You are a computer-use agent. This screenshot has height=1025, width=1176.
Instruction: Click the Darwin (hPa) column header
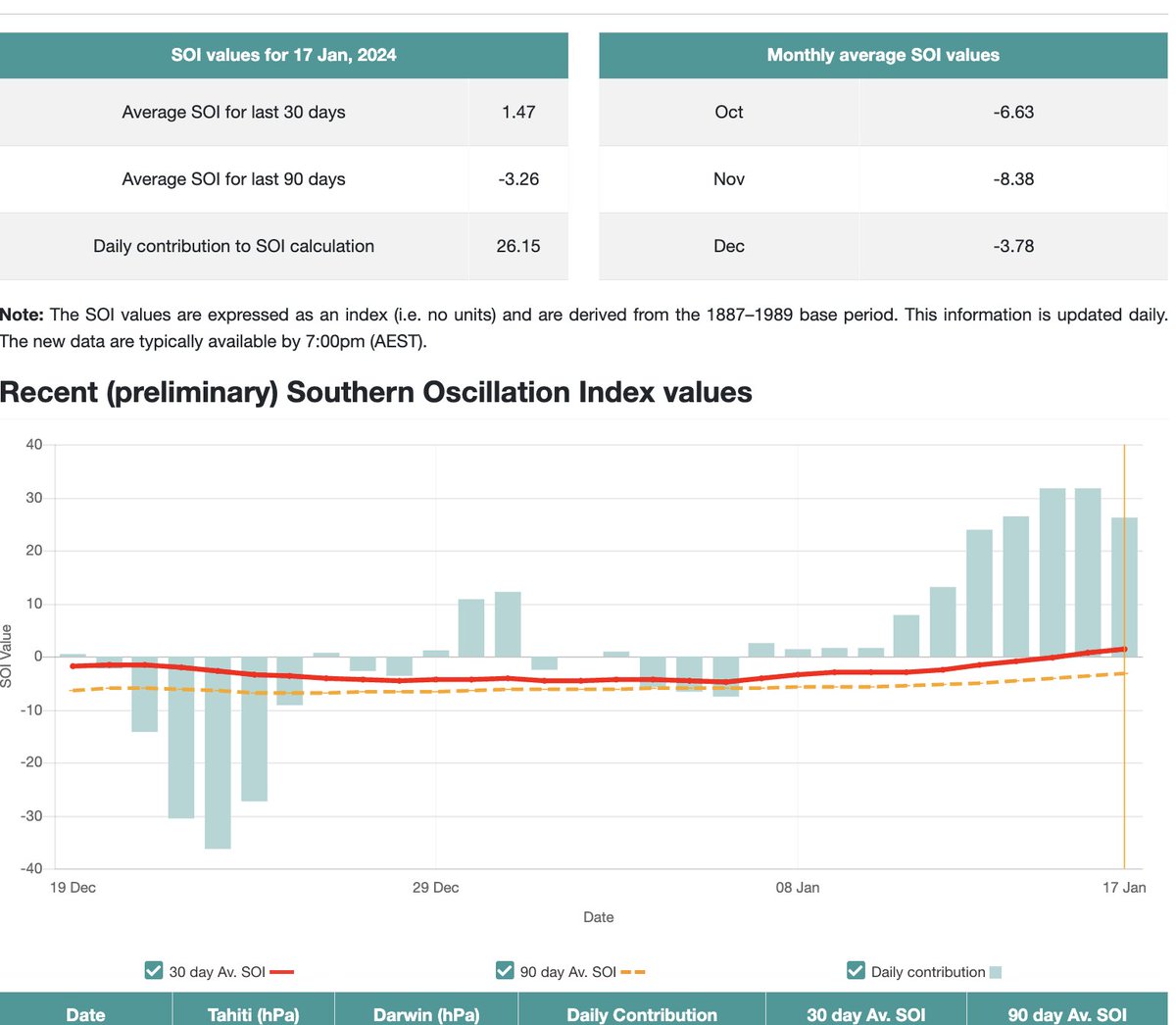(426, 1009)
